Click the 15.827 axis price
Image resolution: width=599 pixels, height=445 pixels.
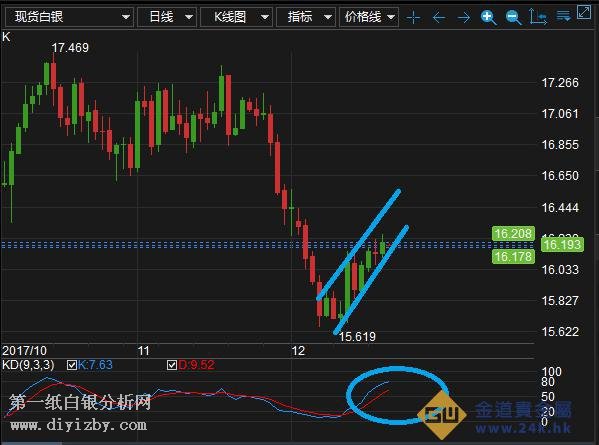560,301
